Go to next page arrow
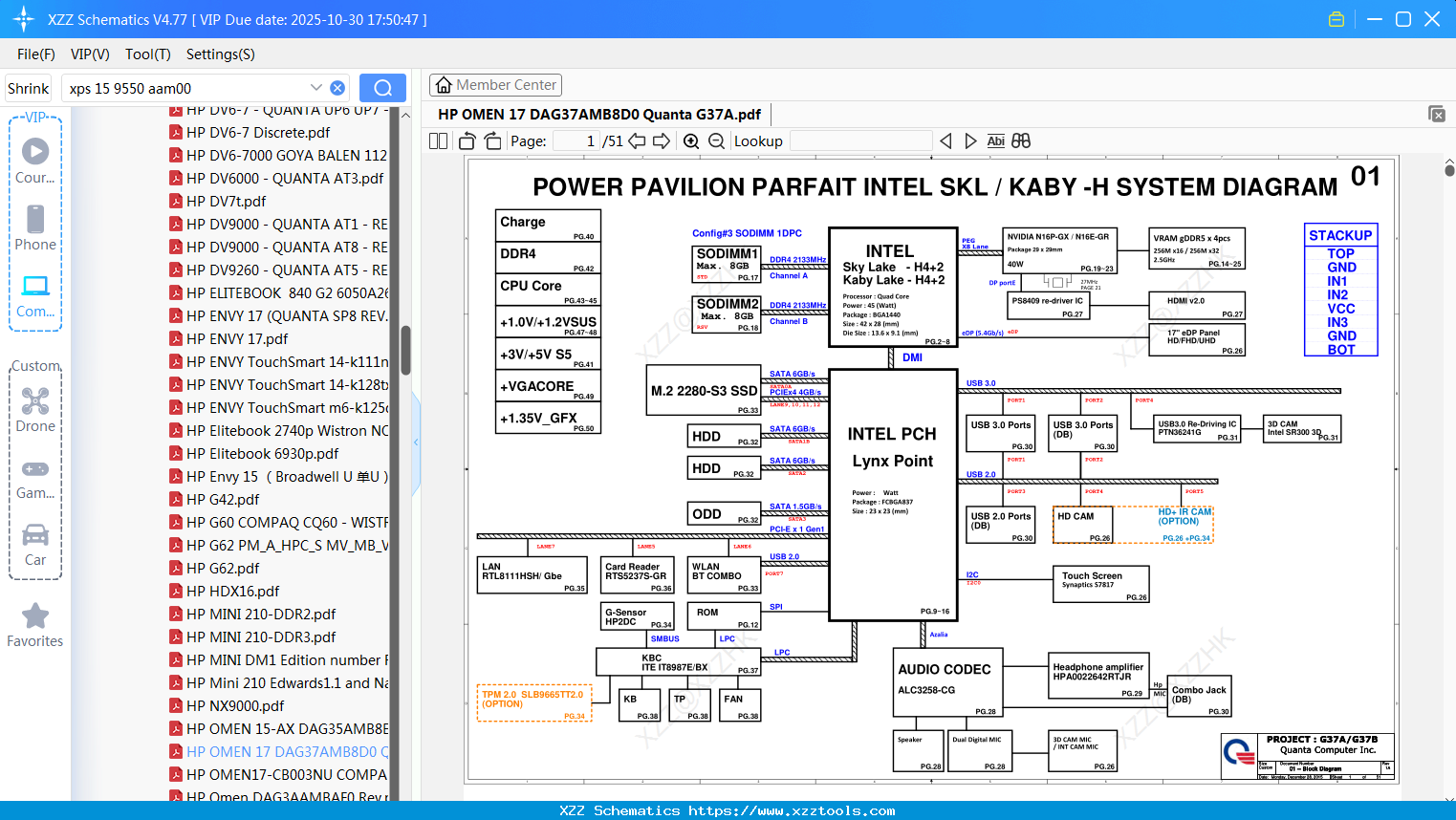This screenshot has height=820, width=1456. tap(662, 141)
